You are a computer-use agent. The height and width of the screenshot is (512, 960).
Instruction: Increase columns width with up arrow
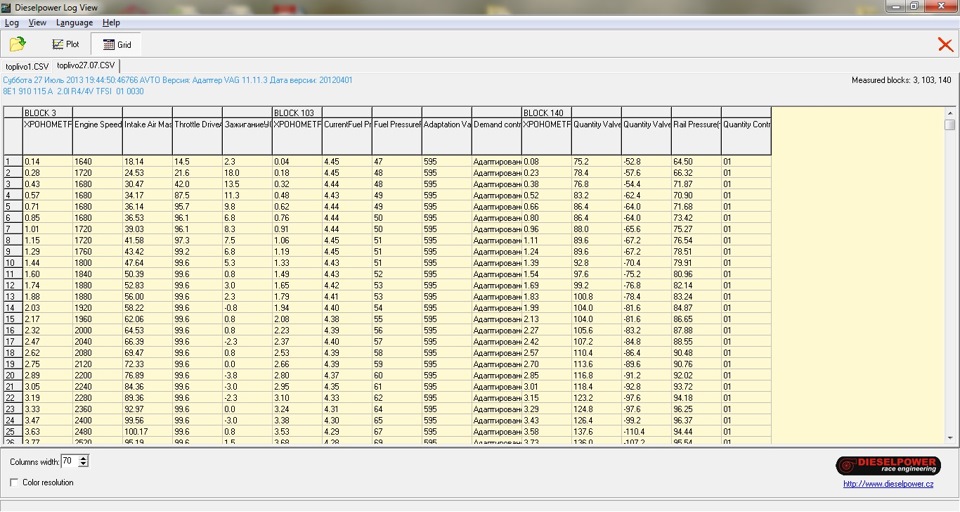[84, 458]
